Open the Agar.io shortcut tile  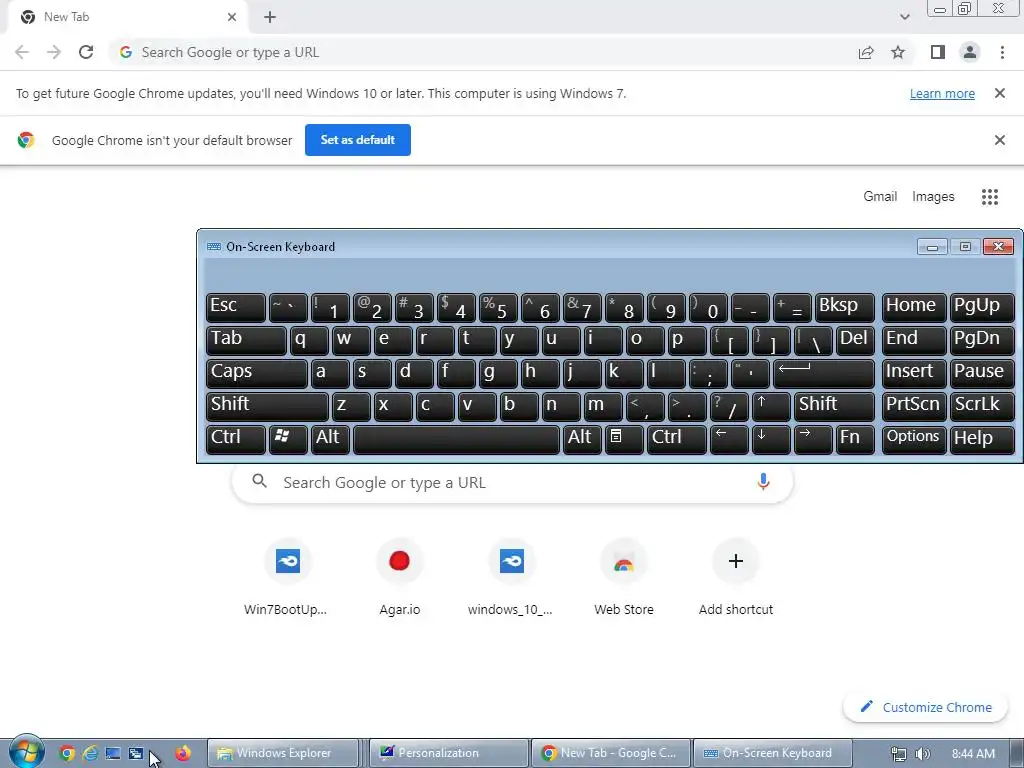pos(400,577)
